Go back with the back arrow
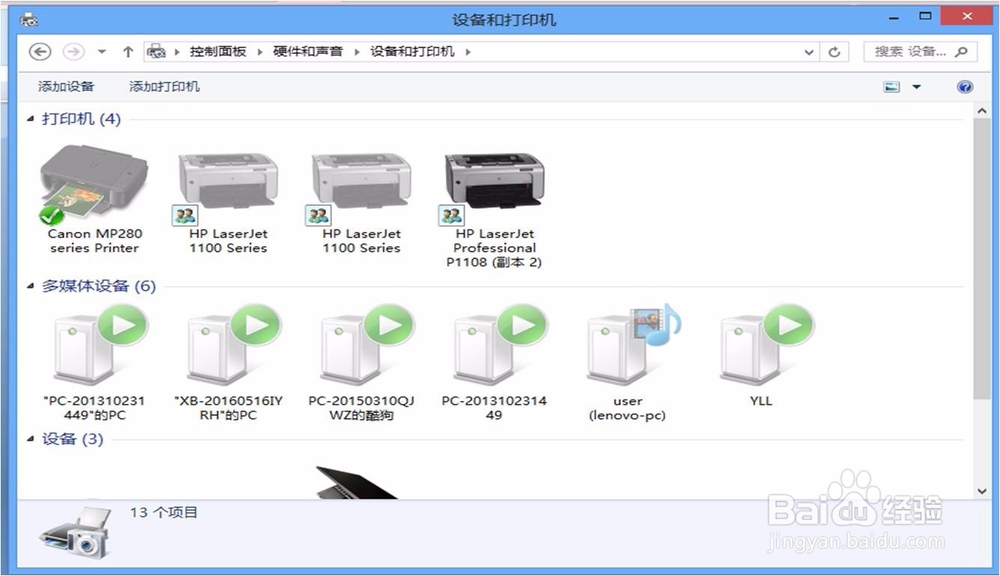The image size is (1000, 576). point(40,52)
